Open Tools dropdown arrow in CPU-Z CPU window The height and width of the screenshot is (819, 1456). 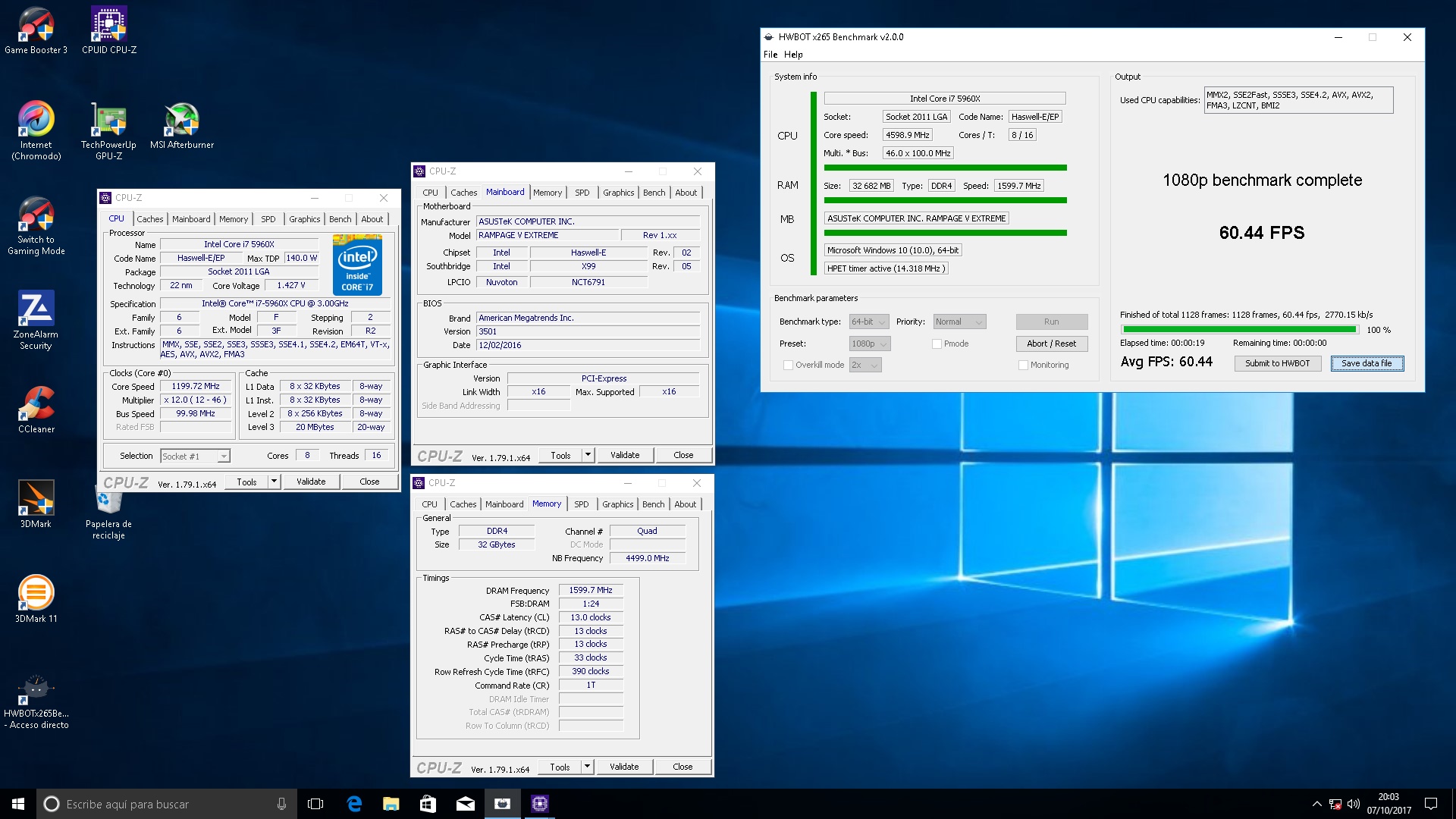pos(274,482)
